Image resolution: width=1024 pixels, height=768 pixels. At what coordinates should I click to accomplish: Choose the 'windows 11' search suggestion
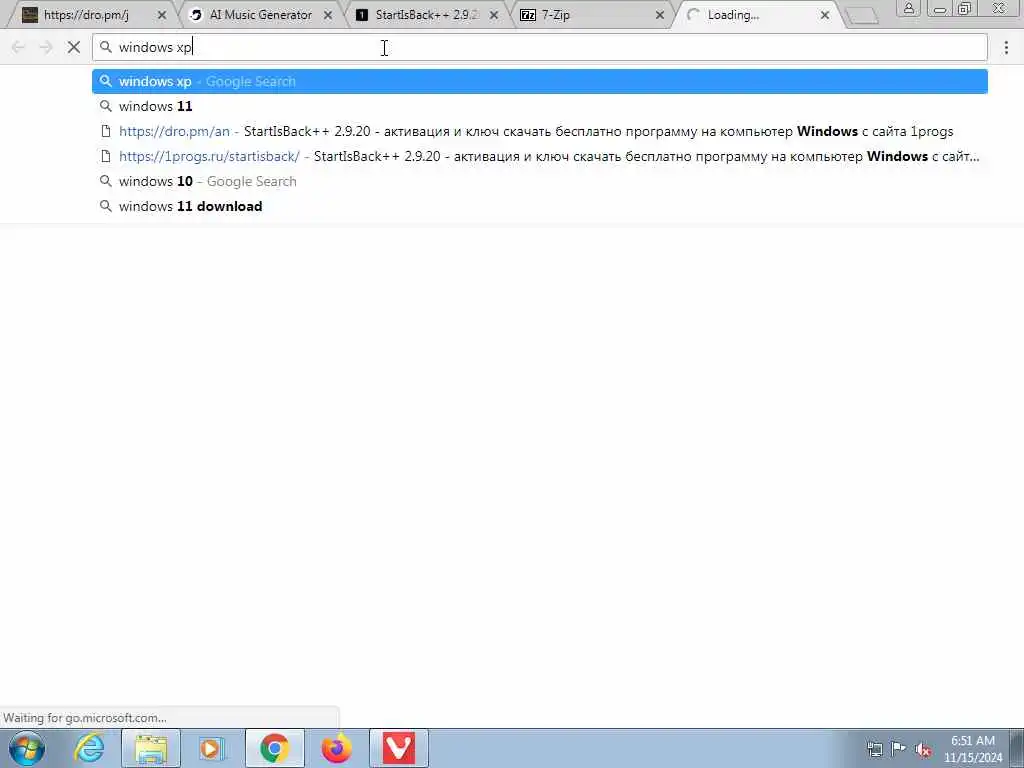coord(539,106)
